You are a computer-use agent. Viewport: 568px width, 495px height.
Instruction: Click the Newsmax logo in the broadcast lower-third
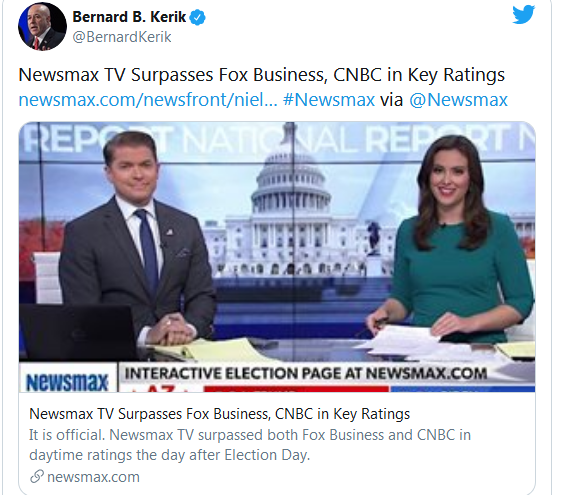point(67,380)
